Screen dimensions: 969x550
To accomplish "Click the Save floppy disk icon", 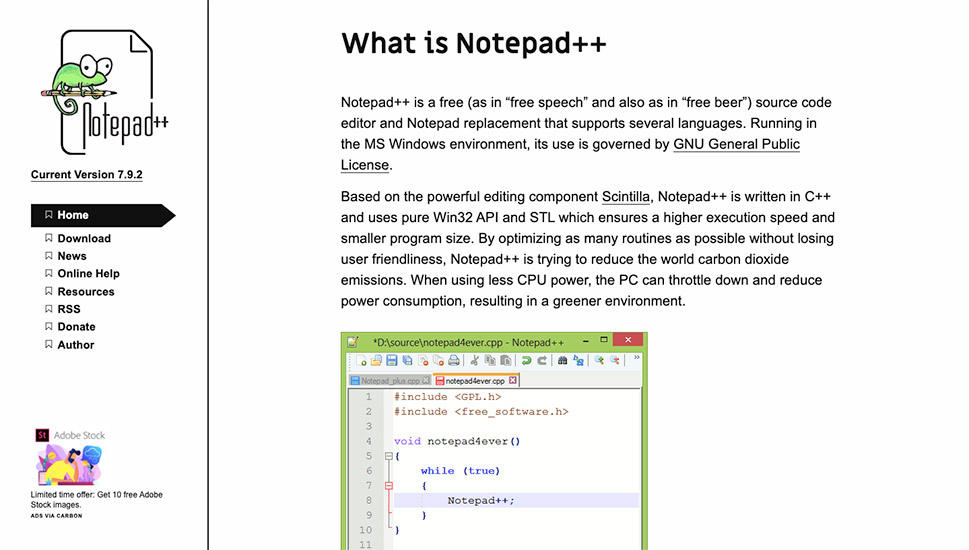I will (391, 360).
